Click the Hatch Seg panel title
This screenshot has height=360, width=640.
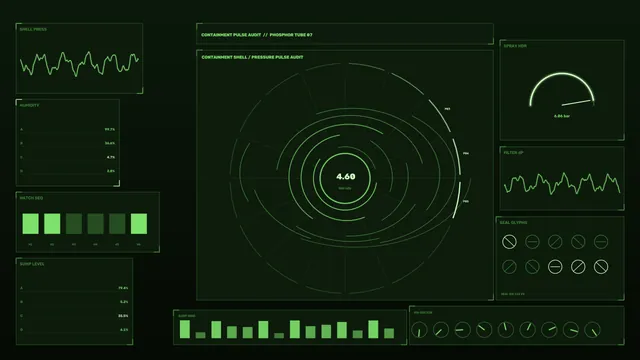[31, 198]
